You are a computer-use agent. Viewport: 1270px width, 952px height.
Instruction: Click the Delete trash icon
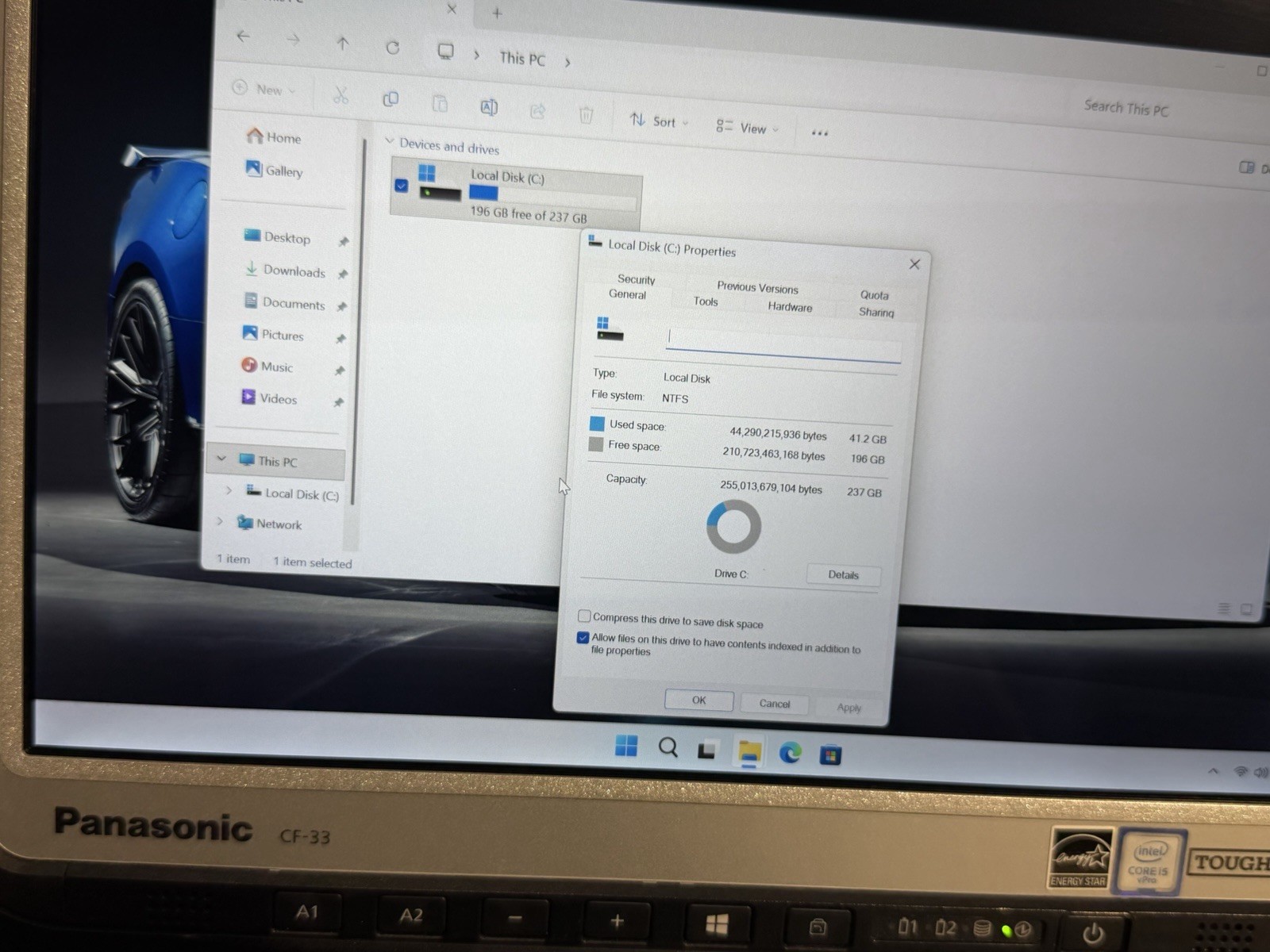click(x=586, y=115)
